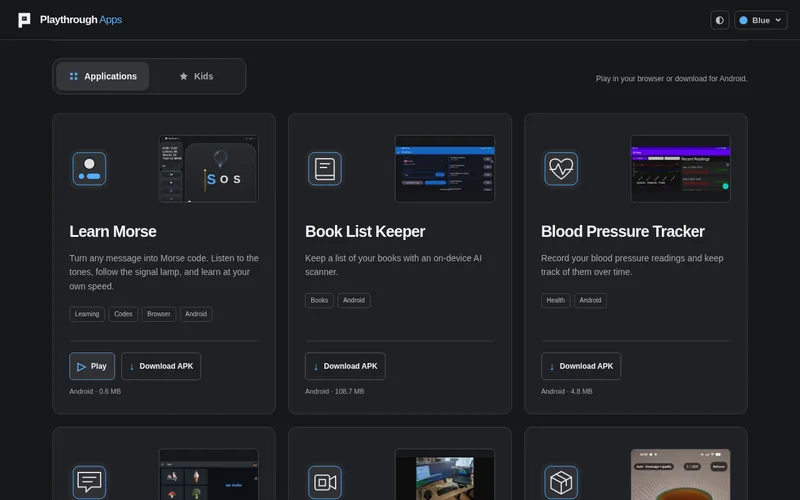Screen dimensions: 800x500
Task: Open the Blue color theme dropdown
Action: tap(760, 20)
